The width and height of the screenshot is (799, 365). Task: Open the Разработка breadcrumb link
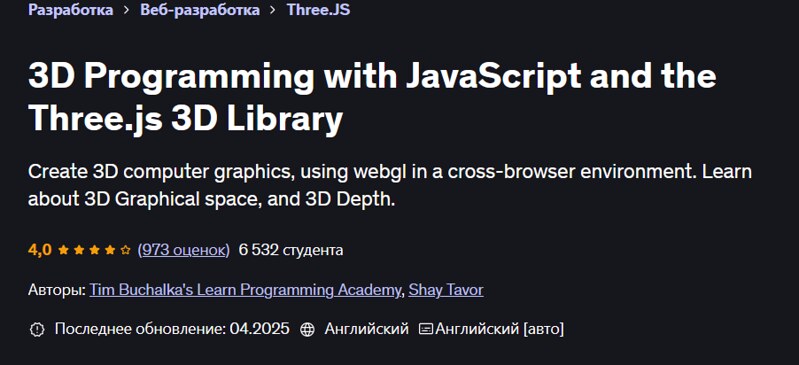71,10
